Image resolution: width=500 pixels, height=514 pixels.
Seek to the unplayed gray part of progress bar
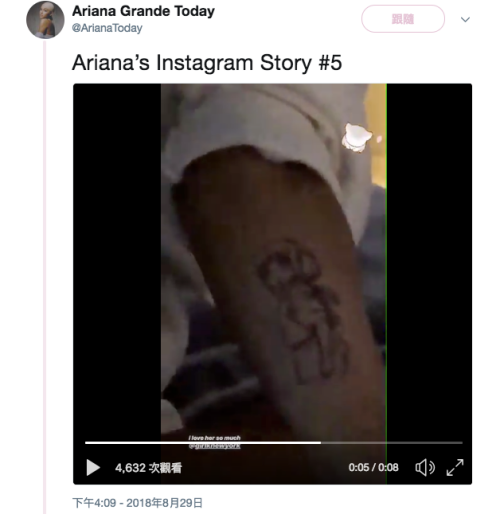coord(392,443)
